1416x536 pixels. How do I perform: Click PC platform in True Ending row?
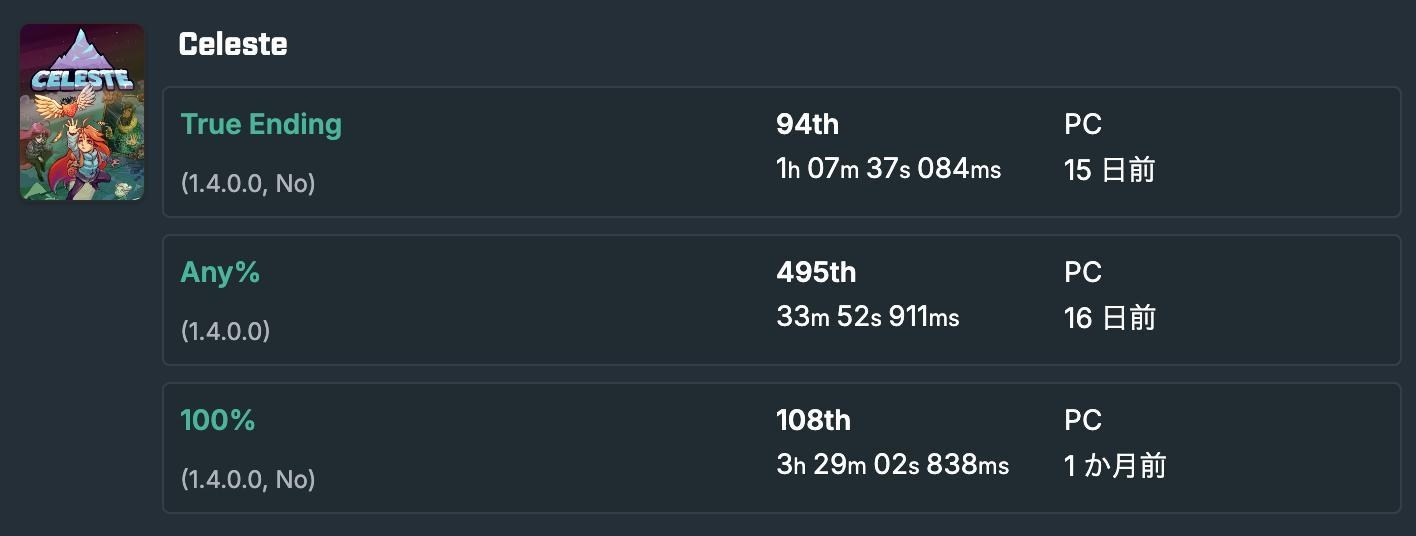[x=1083, y=124]
